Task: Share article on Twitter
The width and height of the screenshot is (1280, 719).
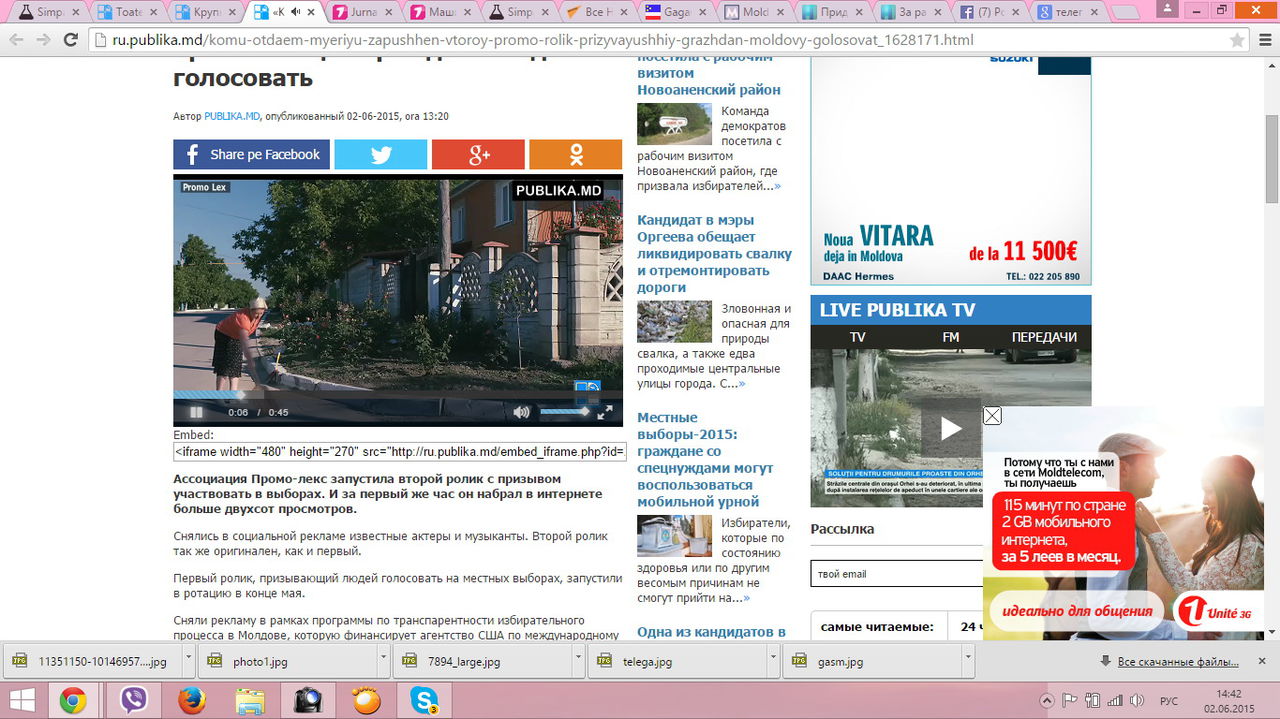Action: [x=380, y=154]
